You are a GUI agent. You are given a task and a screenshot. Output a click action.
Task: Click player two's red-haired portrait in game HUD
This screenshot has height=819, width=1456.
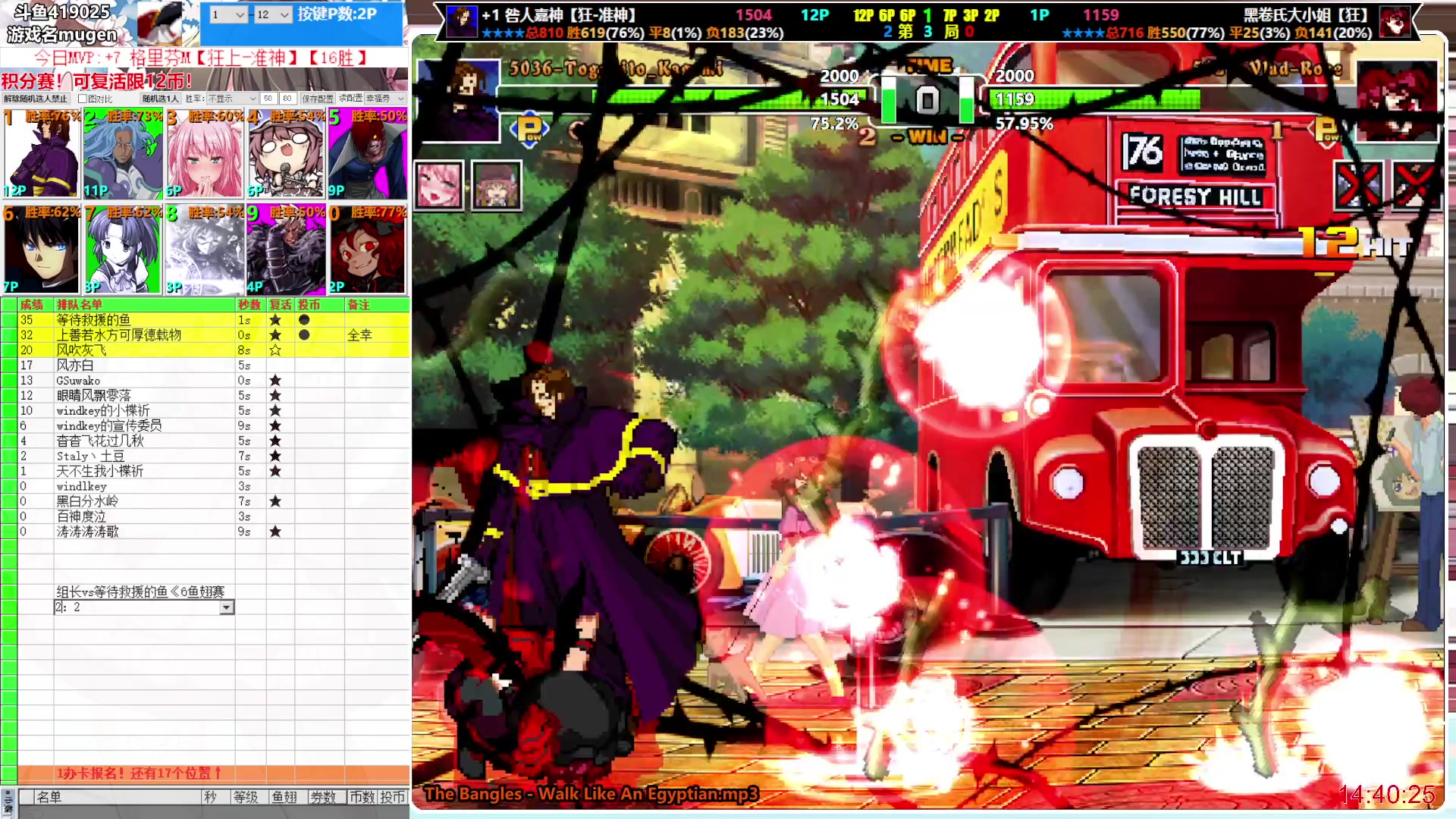click(1396, 100)
